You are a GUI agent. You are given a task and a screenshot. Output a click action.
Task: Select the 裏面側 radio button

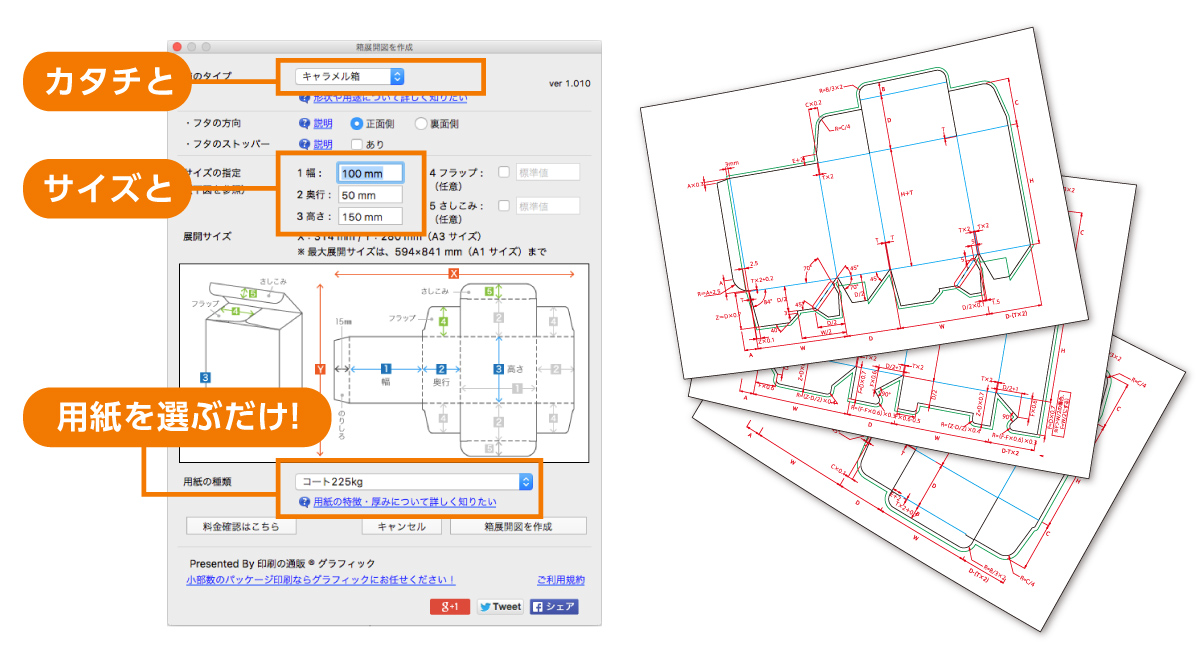point(420,124)
